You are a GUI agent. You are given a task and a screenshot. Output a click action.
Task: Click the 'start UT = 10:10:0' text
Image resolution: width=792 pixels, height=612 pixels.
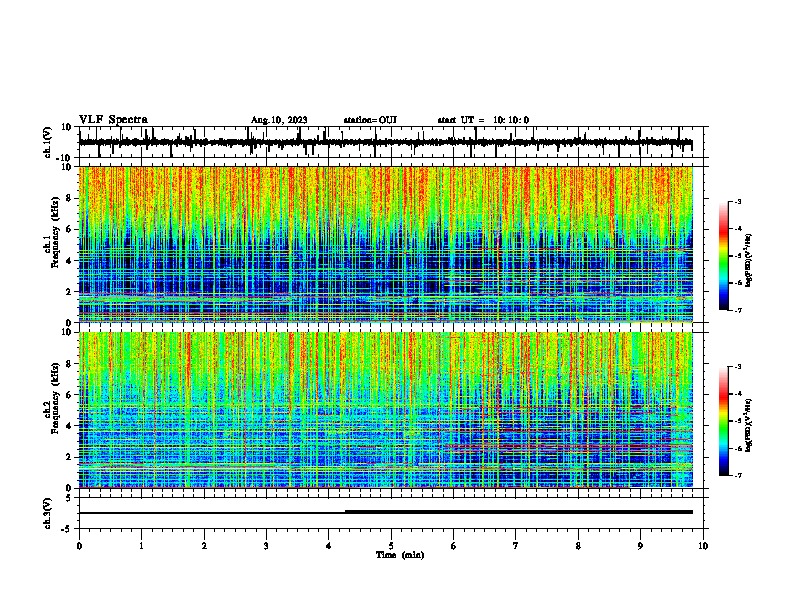pyautogui.click(x=483, y=120)
